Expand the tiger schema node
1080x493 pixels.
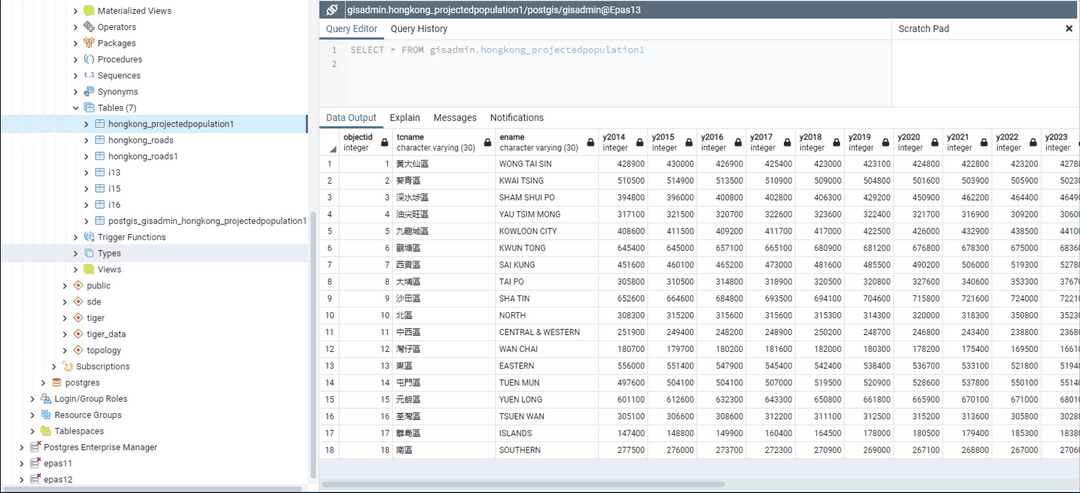[64, 318]
